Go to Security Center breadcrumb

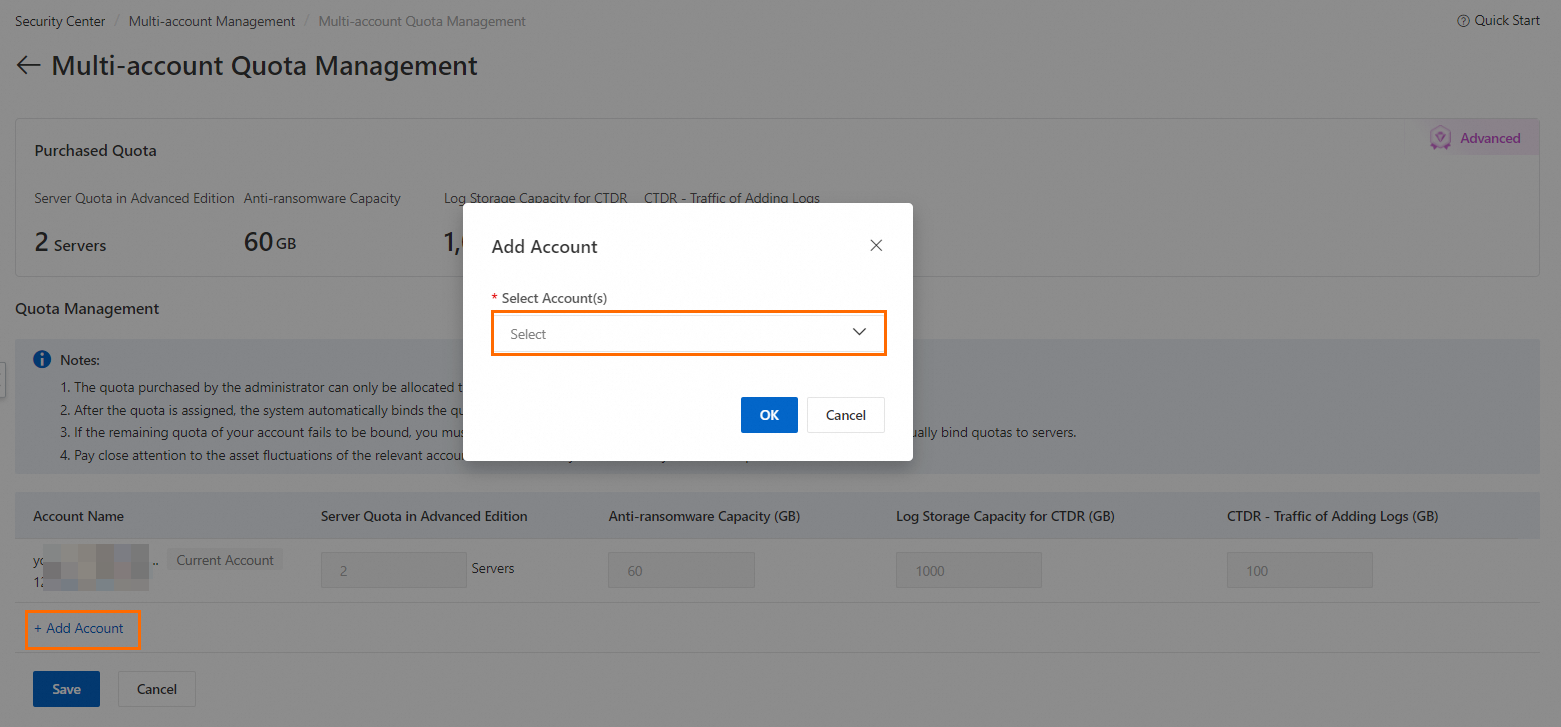pyautogui.click(x=60, y=21)
